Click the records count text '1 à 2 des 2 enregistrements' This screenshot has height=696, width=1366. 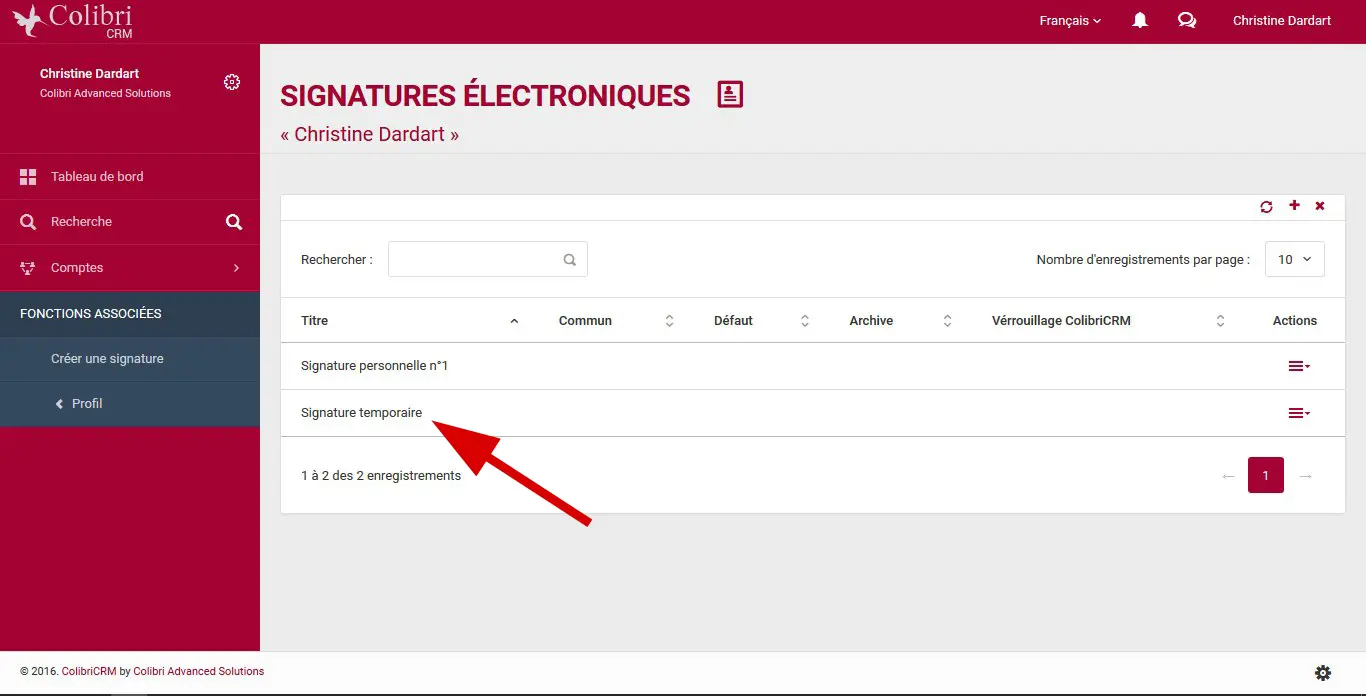[x=381, y=476]
